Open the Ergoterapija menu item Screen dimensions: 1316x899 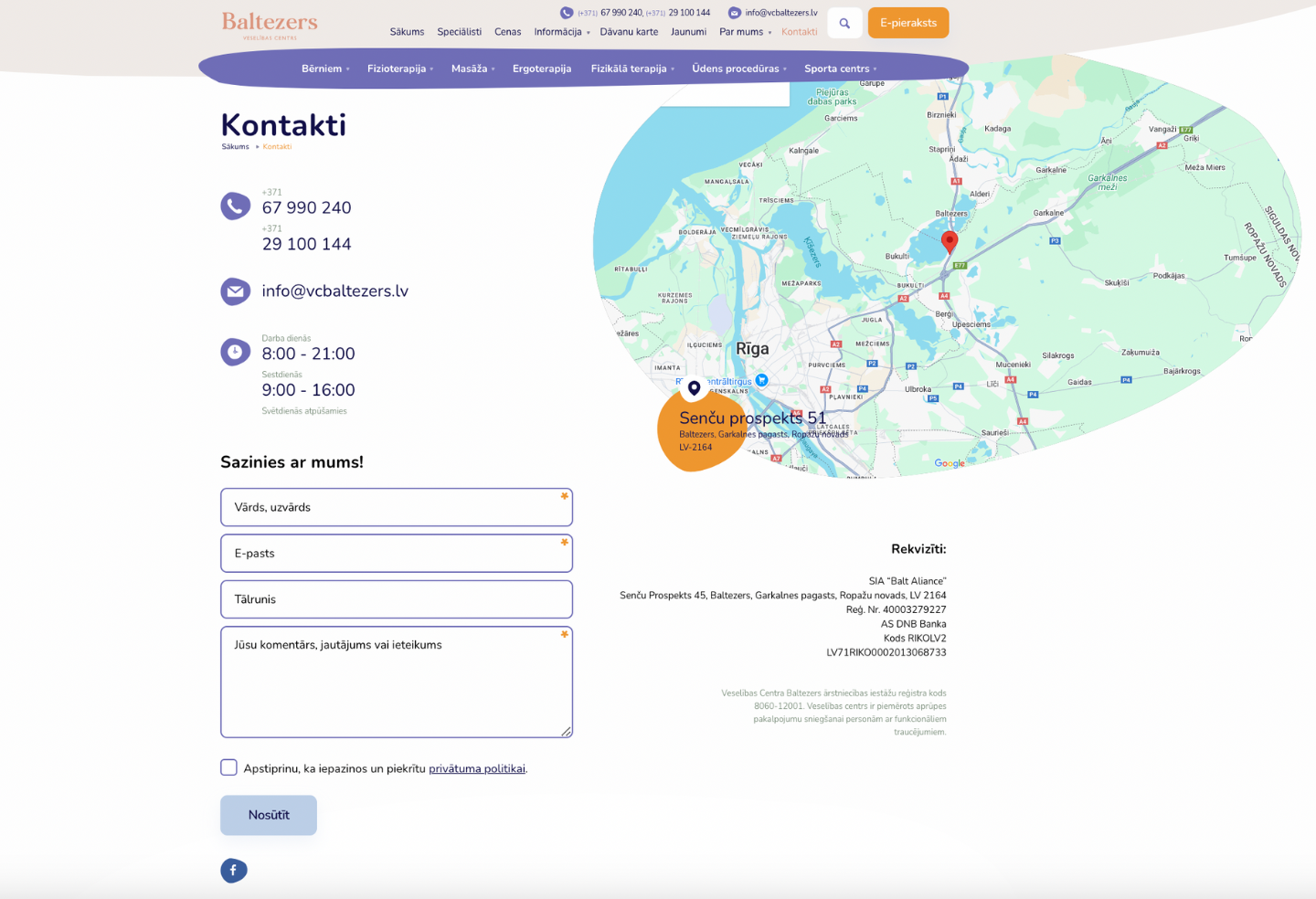coord(542,69)
